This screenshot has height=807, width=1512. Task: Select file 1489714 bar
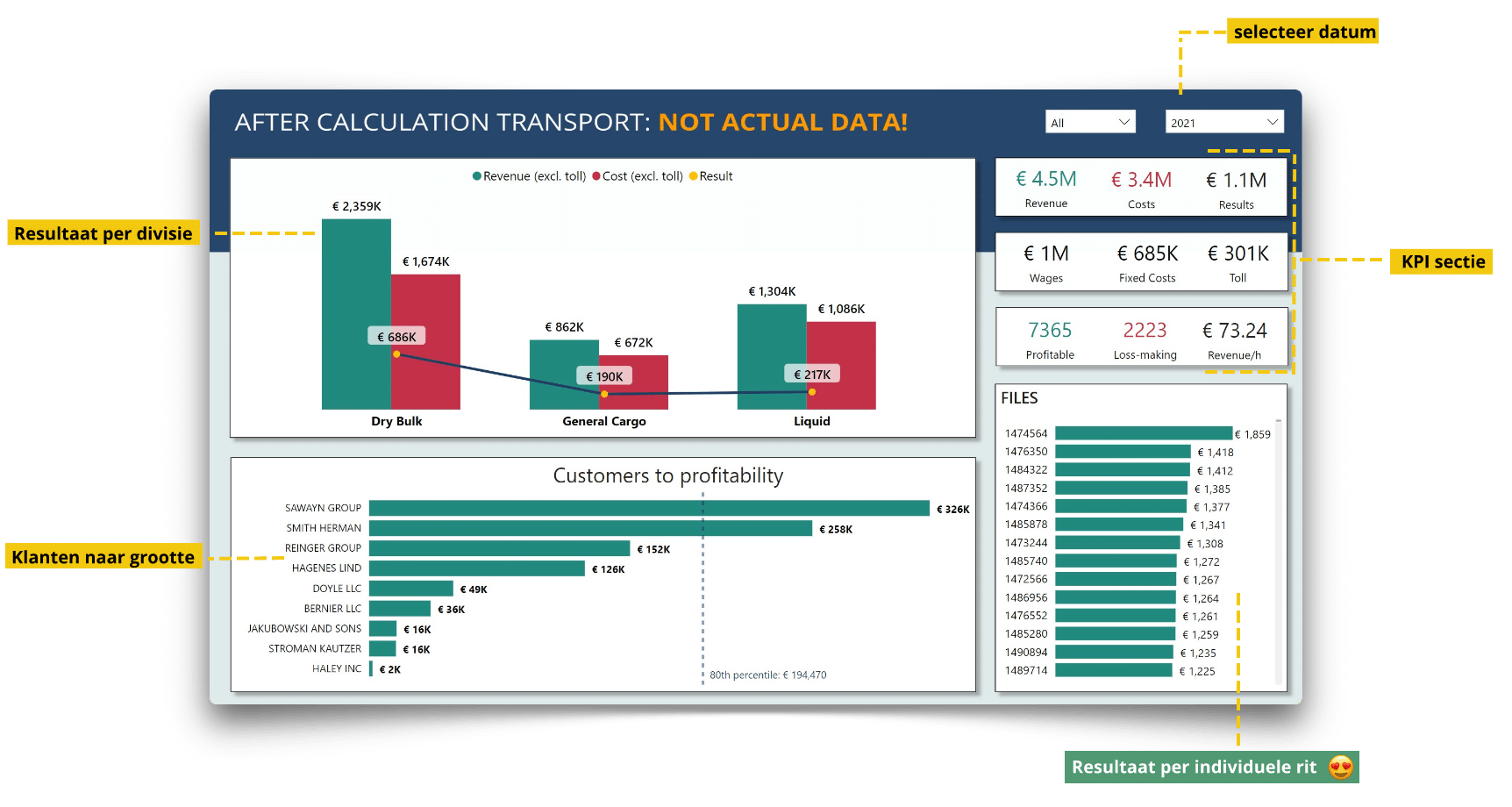point(1114,670)
